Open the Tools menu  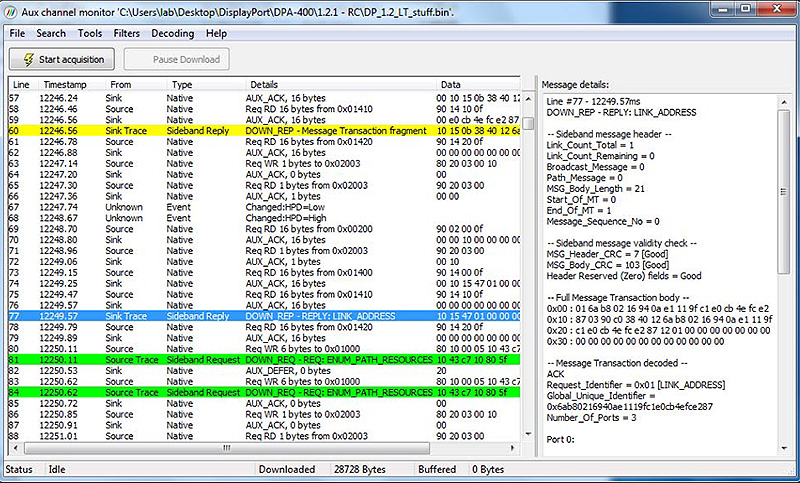click(x=90, y=33)
